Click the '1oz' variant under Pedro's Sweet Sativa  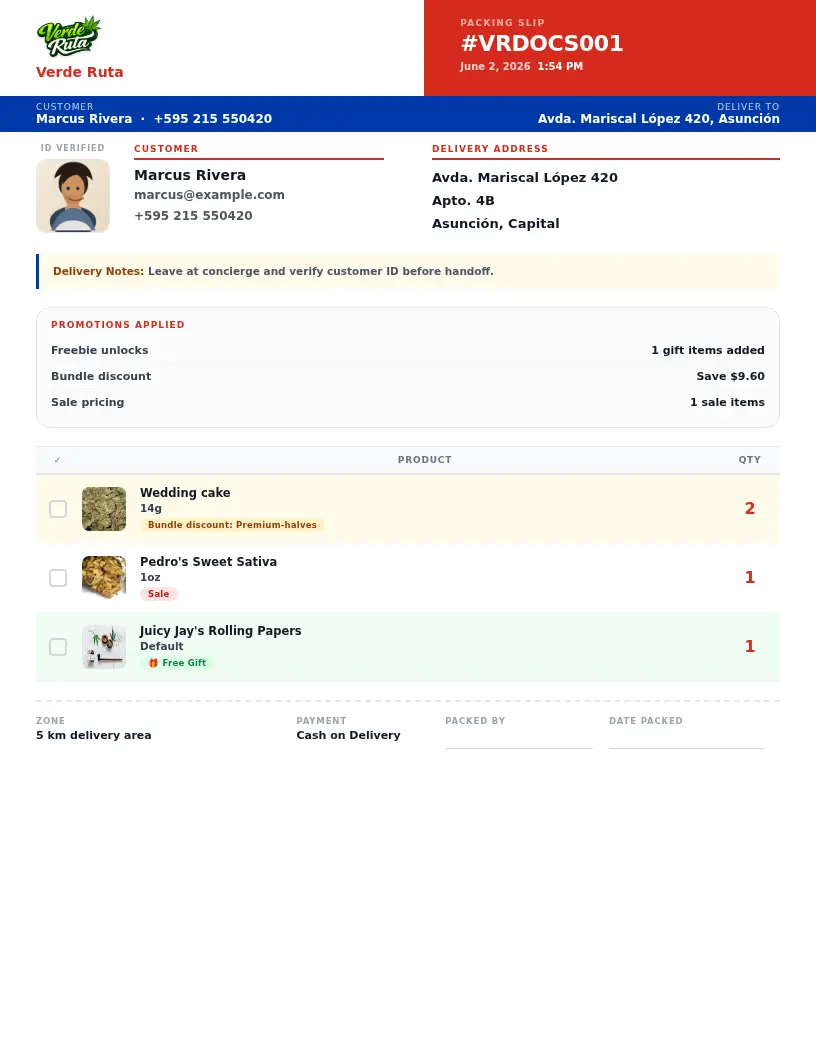(x=150, y=577)
